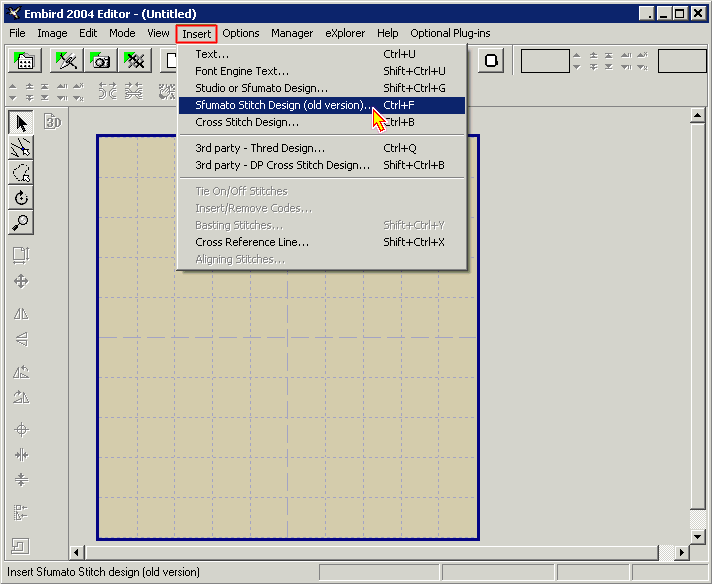Choose Sfumato Stitch Design (old version)...
The image size is (712, 584).
coord(322,105)
